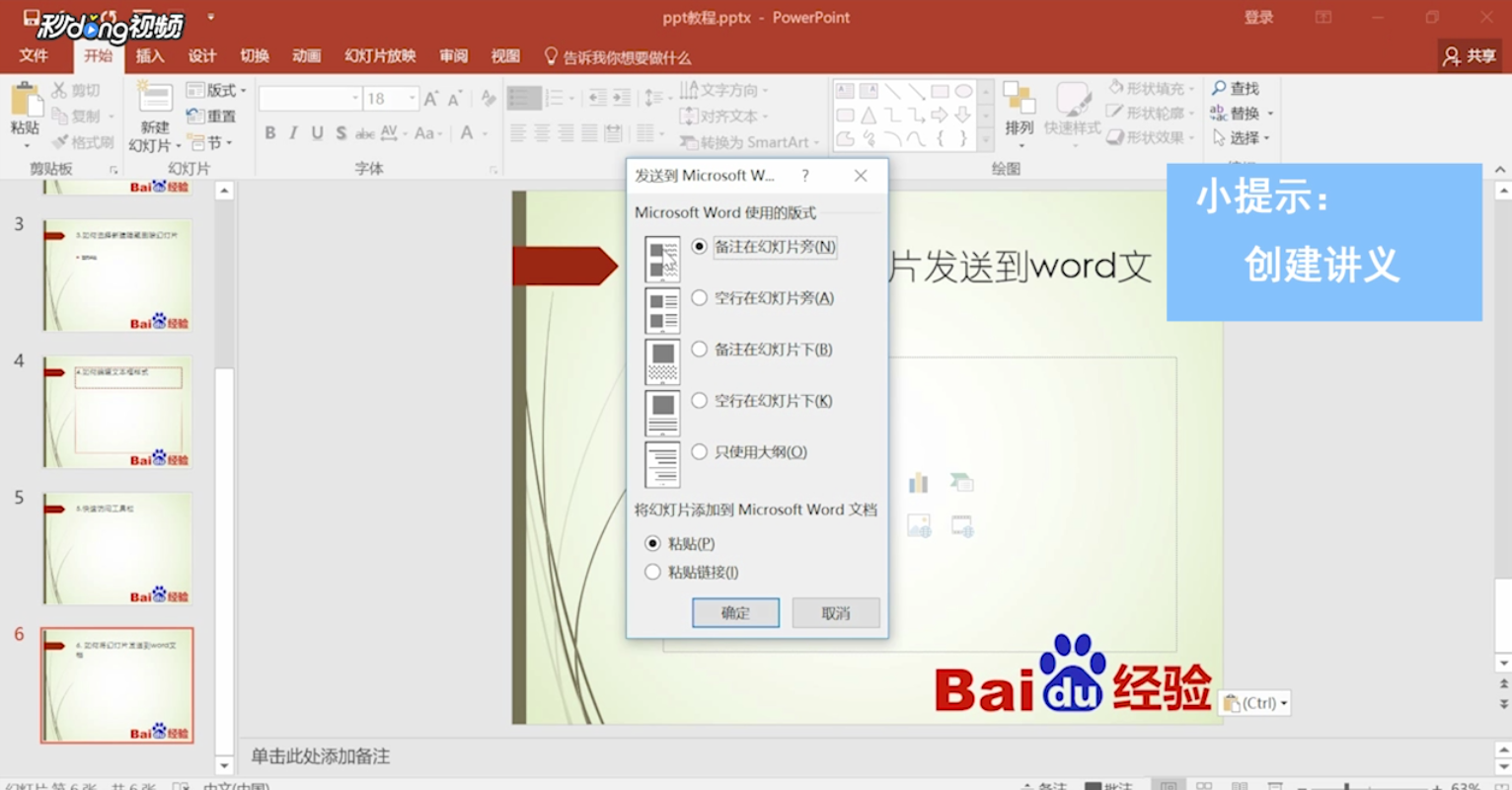Open Convert to SmartArt dropdown

pos(816,143)
